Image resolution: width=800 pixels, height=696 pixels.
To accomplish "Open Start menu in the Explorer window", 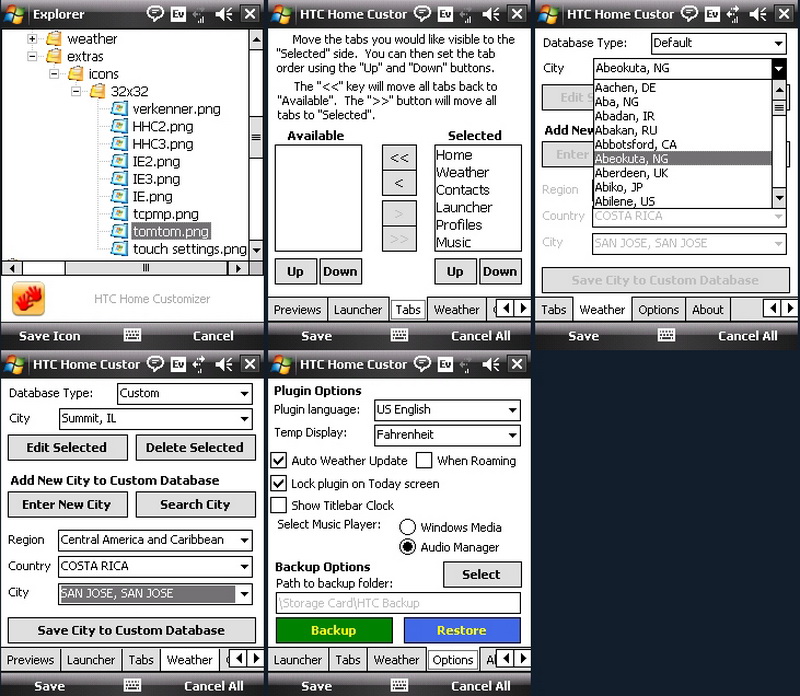I will [15, 14].
